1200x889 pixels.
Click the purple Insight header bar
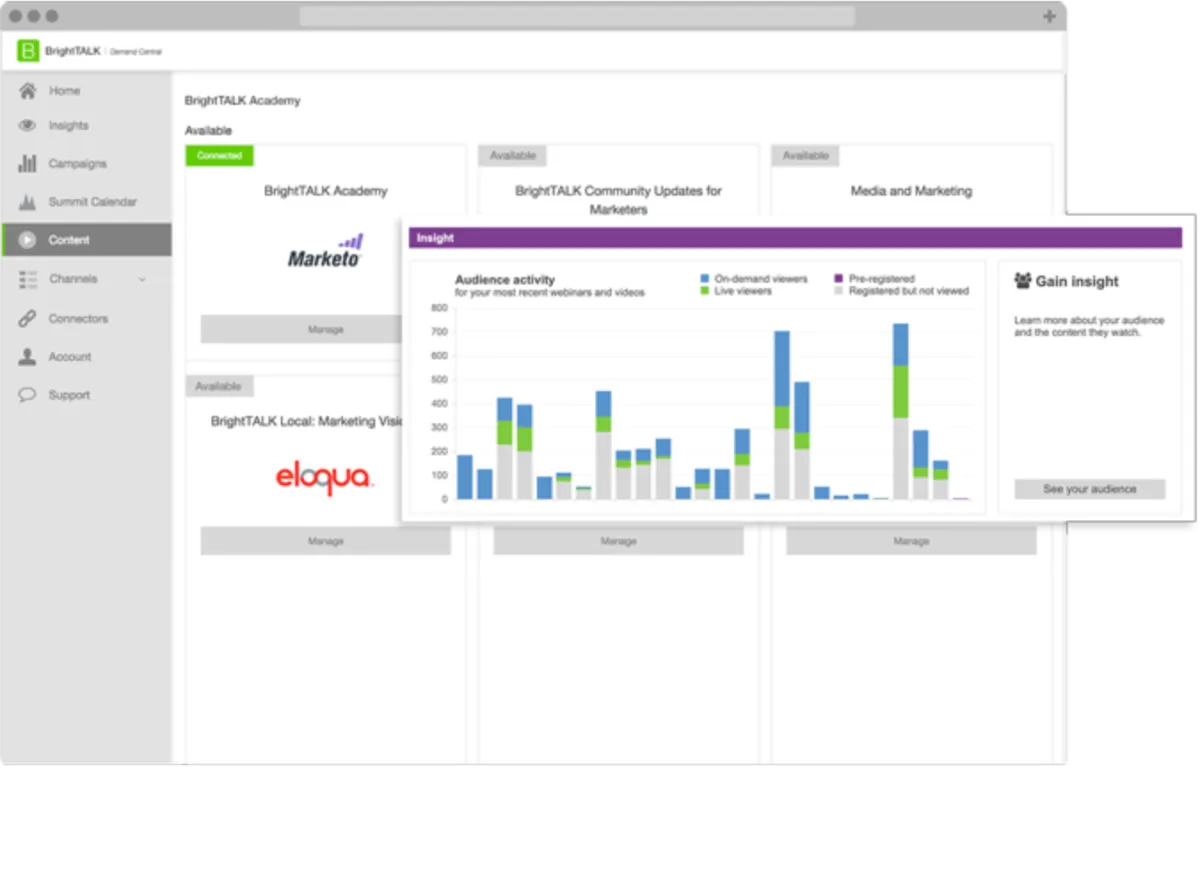tap(795, 238)
